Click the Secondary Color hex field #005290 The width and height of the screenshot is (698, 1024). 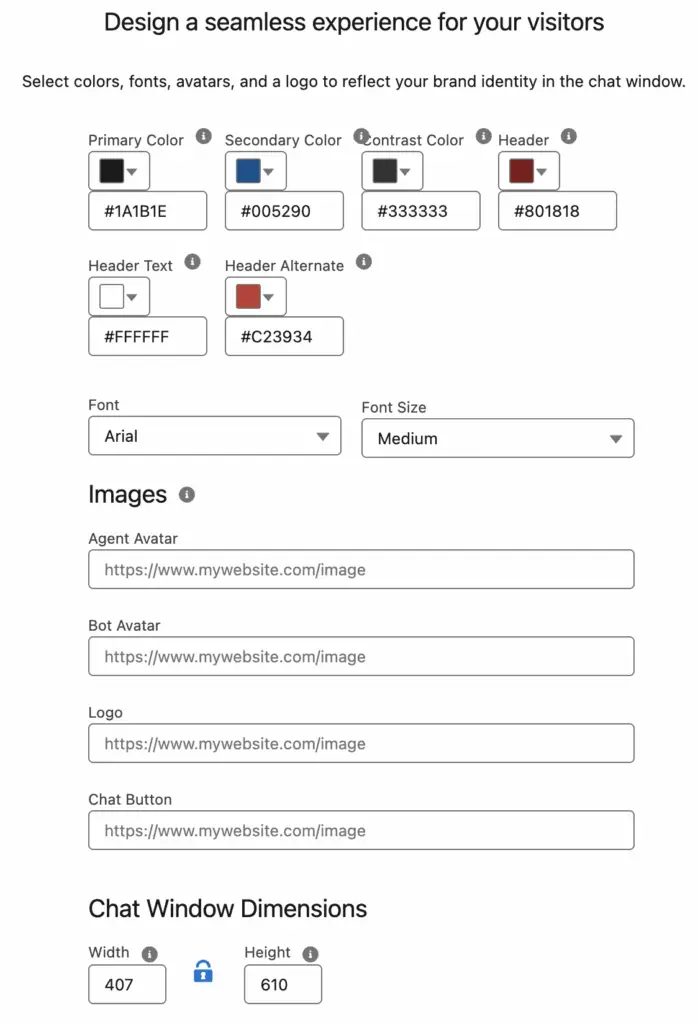pos(284,211)
